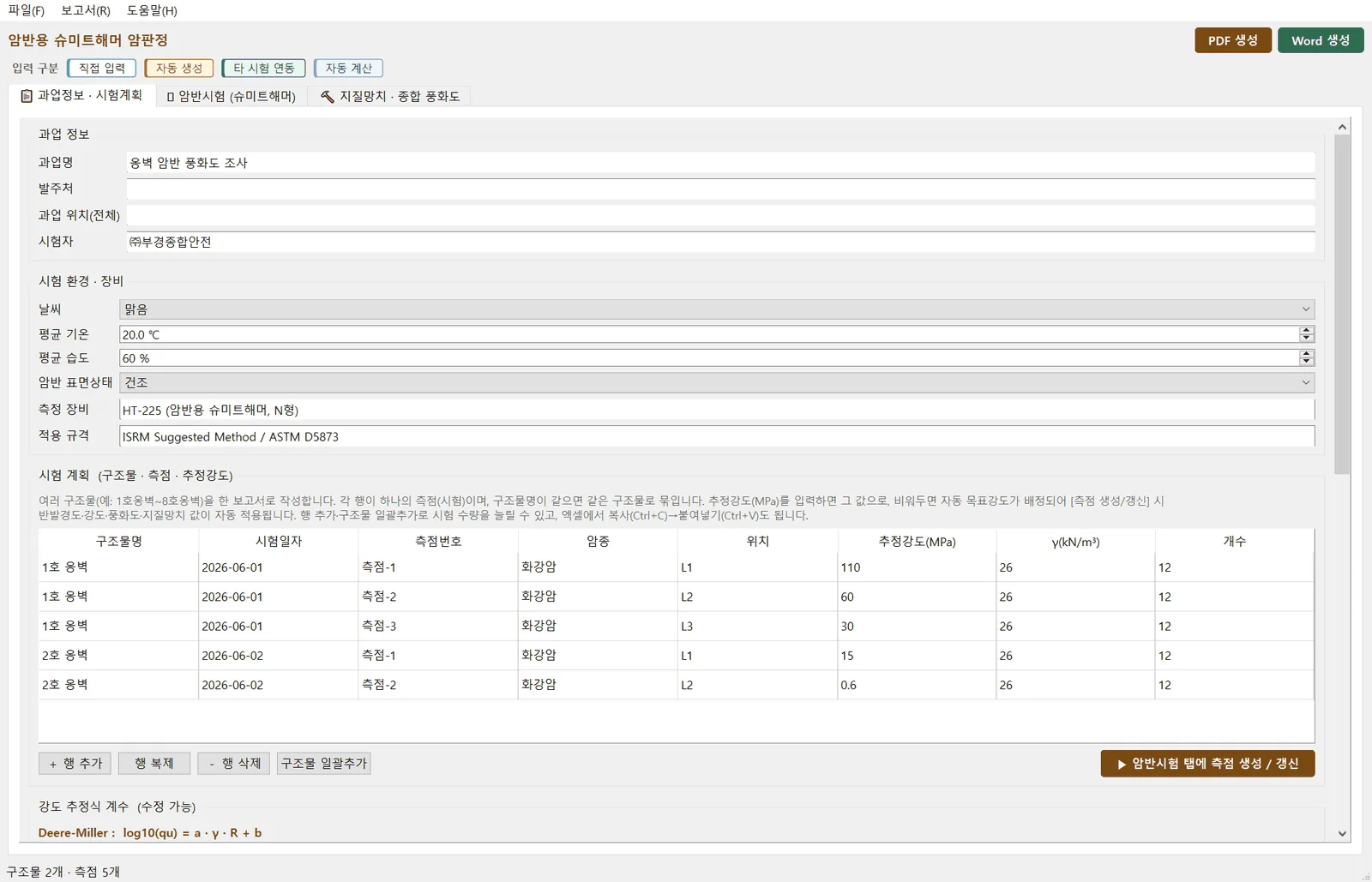The width and height of the screenshot is (1372, 882).
Task: Open the 도움말(H) menu
Action: coord(152,10)
